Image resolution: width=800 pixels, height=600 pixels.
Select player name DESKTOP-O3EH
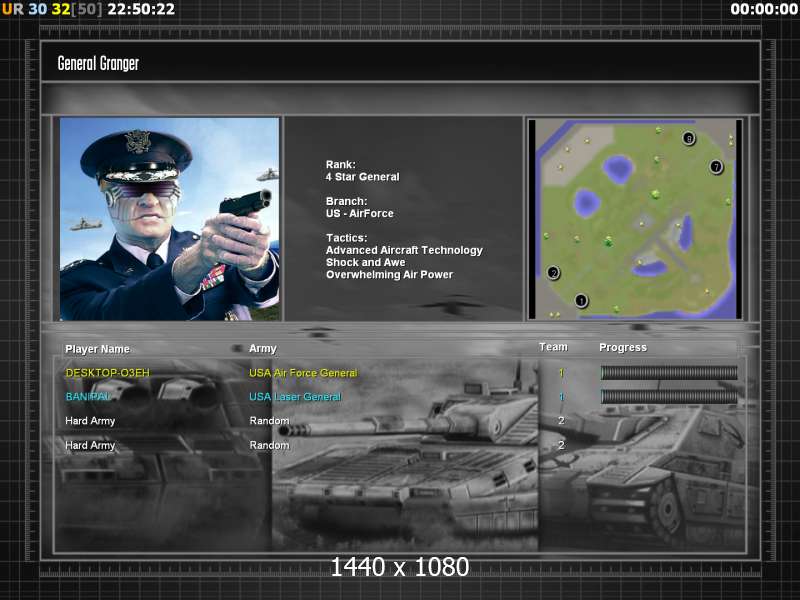click(108, 373)
